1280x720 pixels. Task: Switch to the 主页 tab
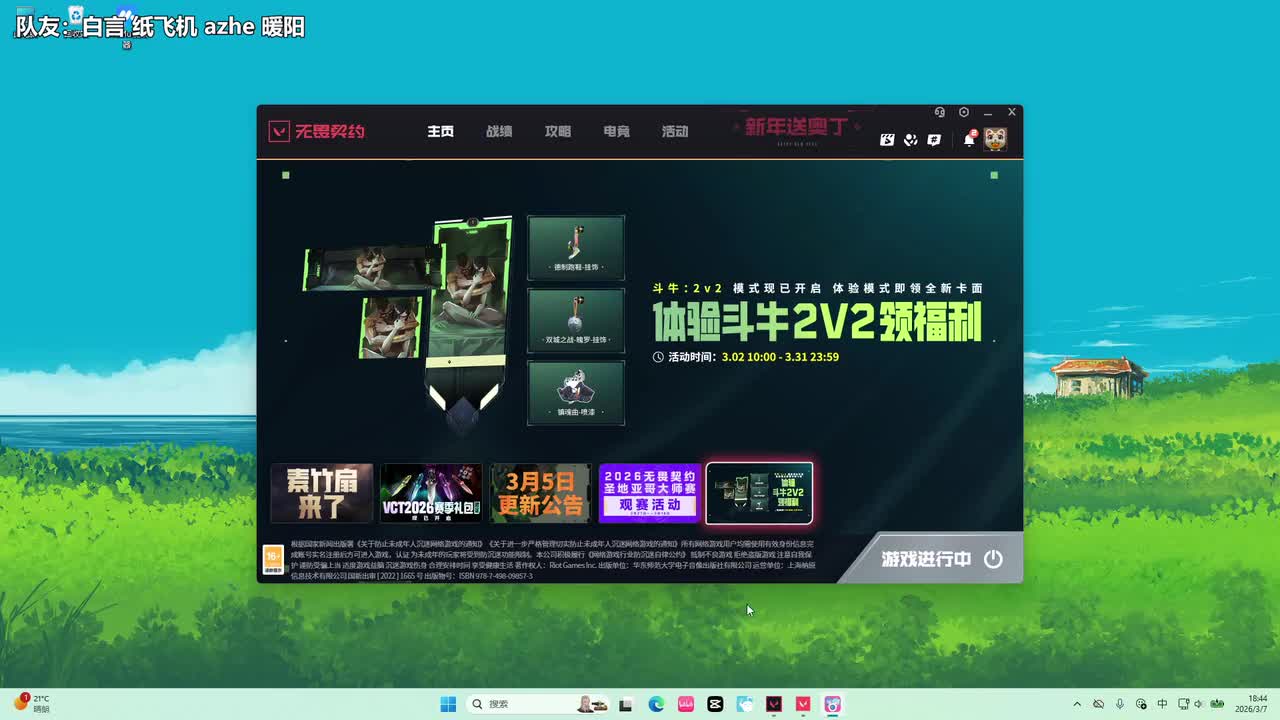click(x=441, y=132)
